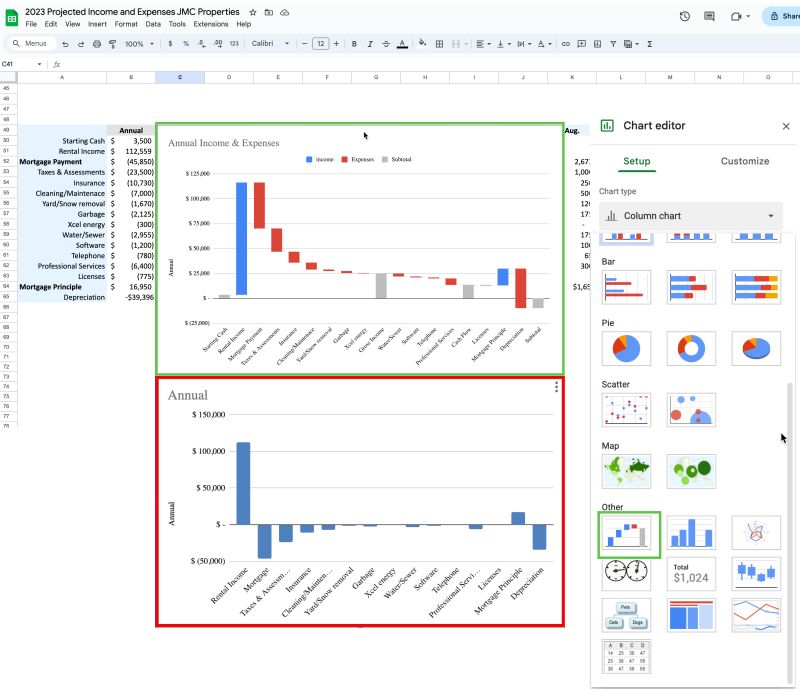Open the Annual chart's three-dot menu
This screenshot has width=800, height=693.
pos(556,388)
